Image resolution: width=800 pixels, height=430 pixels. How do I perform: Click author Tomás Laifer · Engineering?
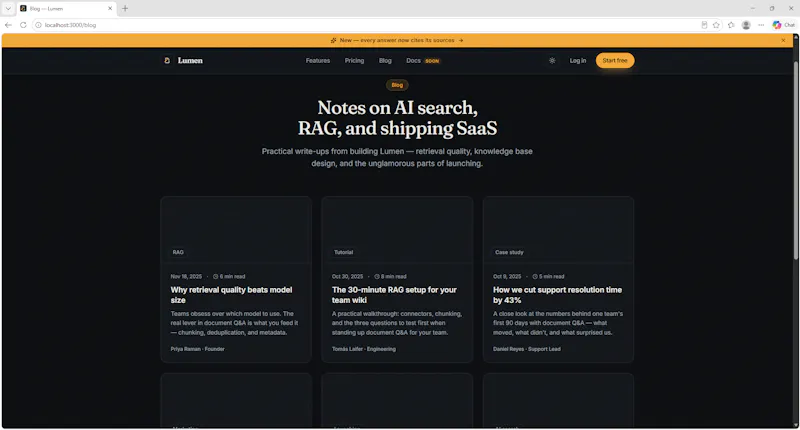(364, 349)
